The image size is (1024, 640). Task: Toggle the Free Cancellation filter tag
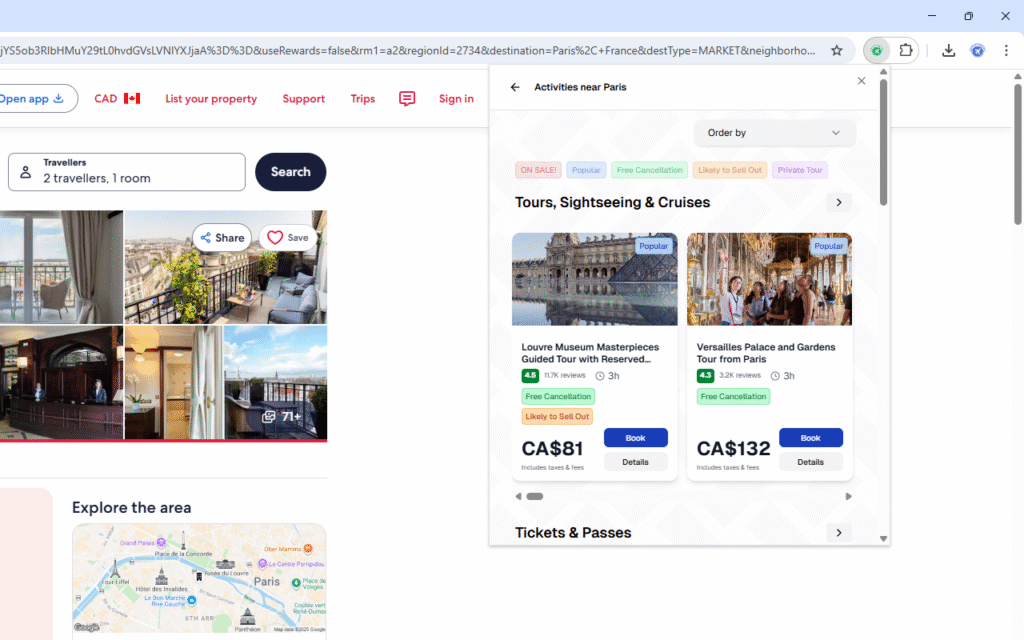click(x=650, y=170)
